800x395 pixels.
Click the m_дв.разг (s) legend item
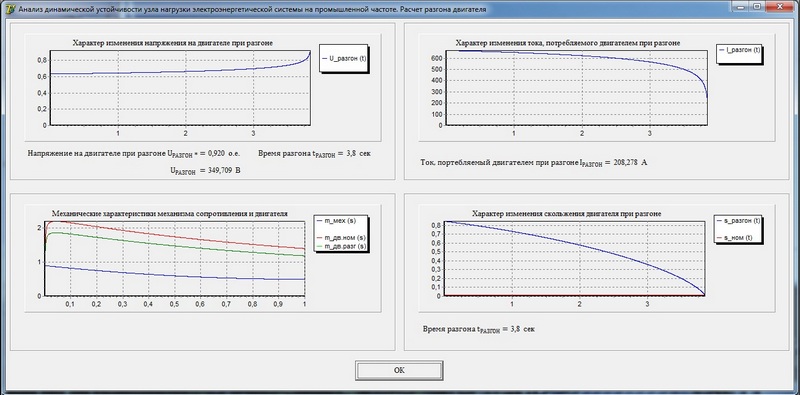[x=341, y=246]
